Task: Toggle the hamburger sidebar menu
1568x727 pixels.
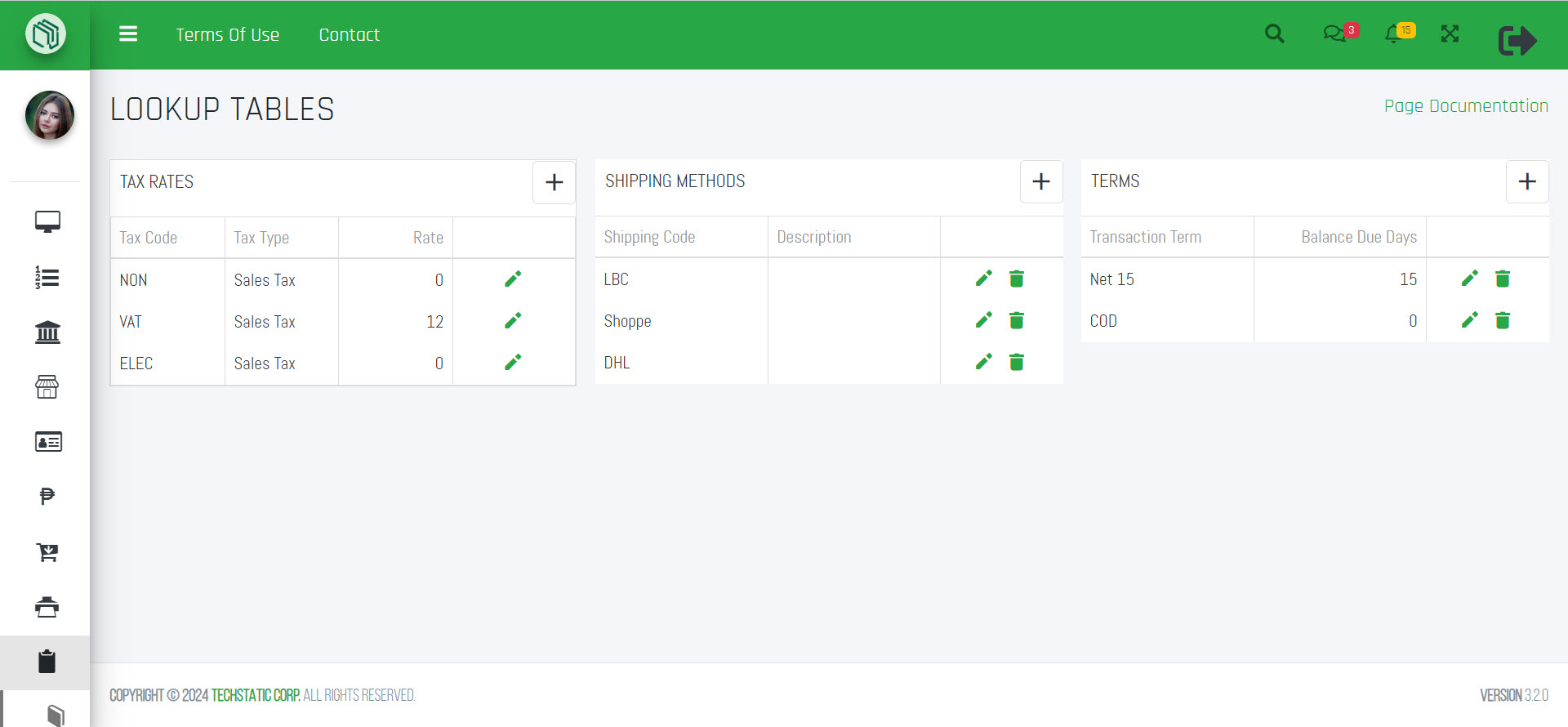Action: pos(128,34)
